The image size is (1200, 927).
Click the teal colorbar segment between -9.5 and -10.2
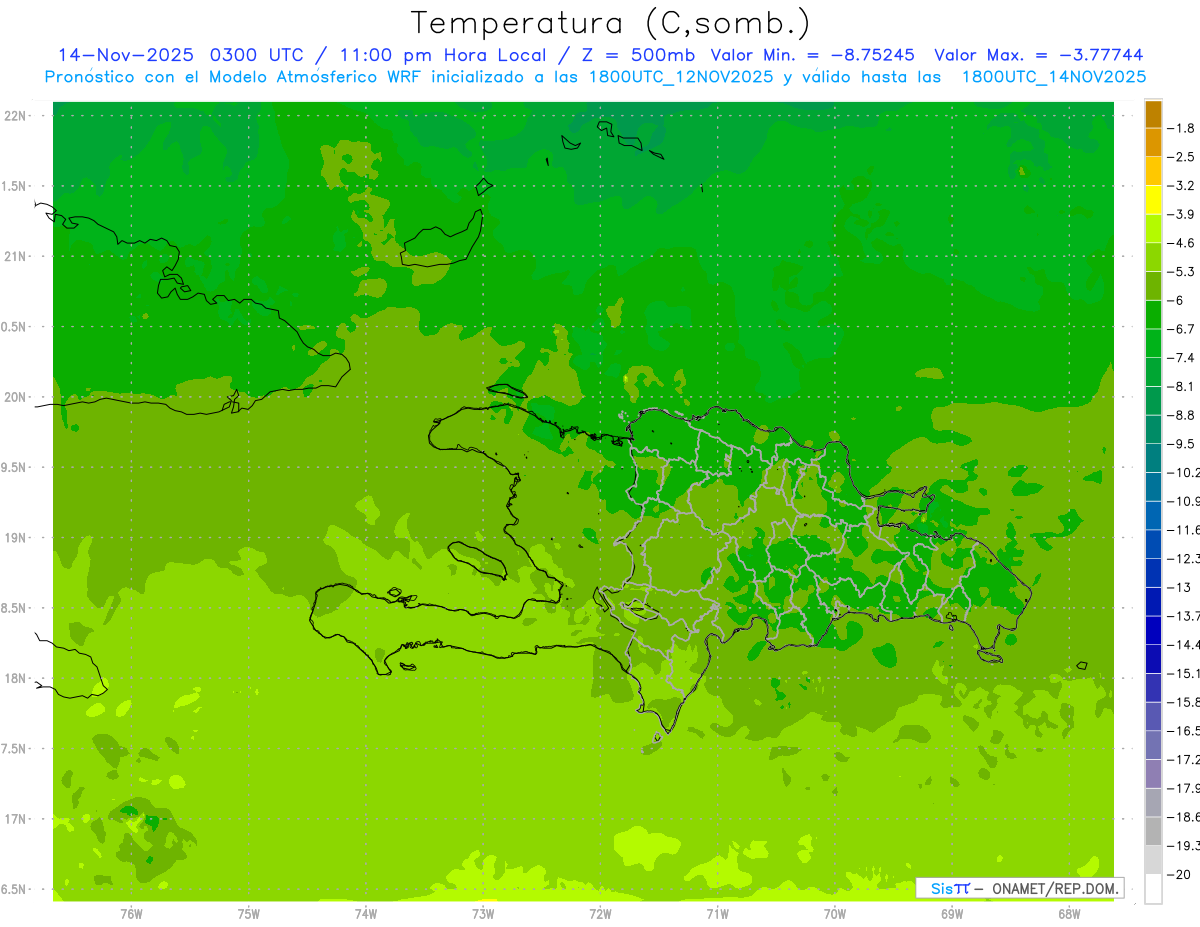(x=1153, y=458)
